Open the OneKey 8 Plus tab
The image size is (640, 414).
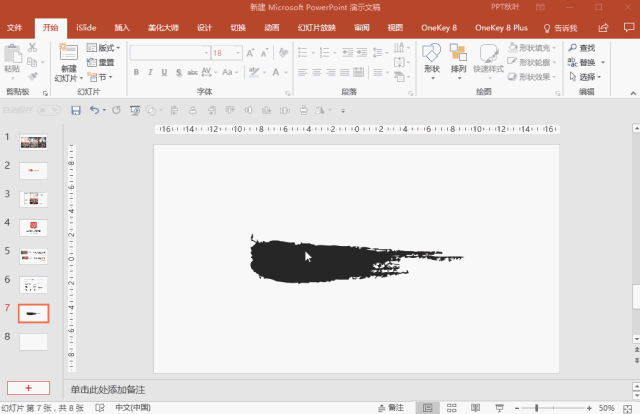point(501,28)
